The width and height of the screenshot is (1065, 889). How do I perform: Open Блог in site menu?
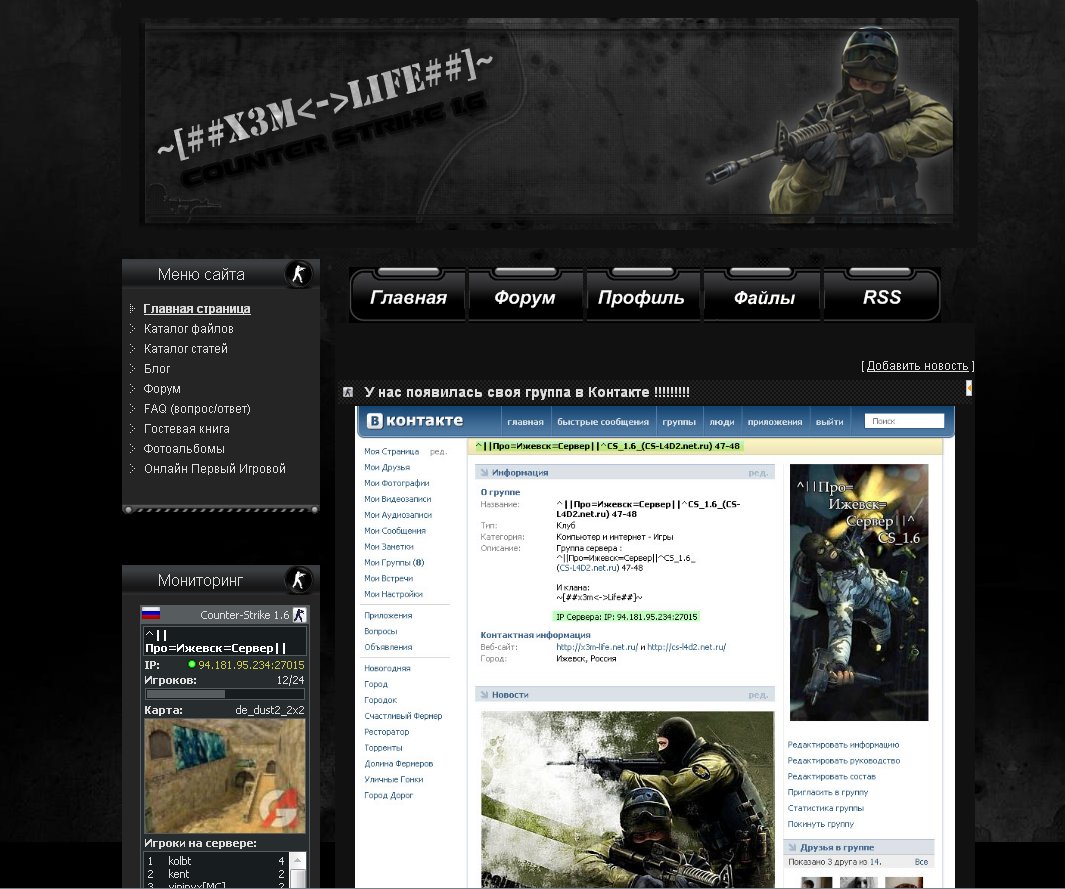click(x=157, y=369)
